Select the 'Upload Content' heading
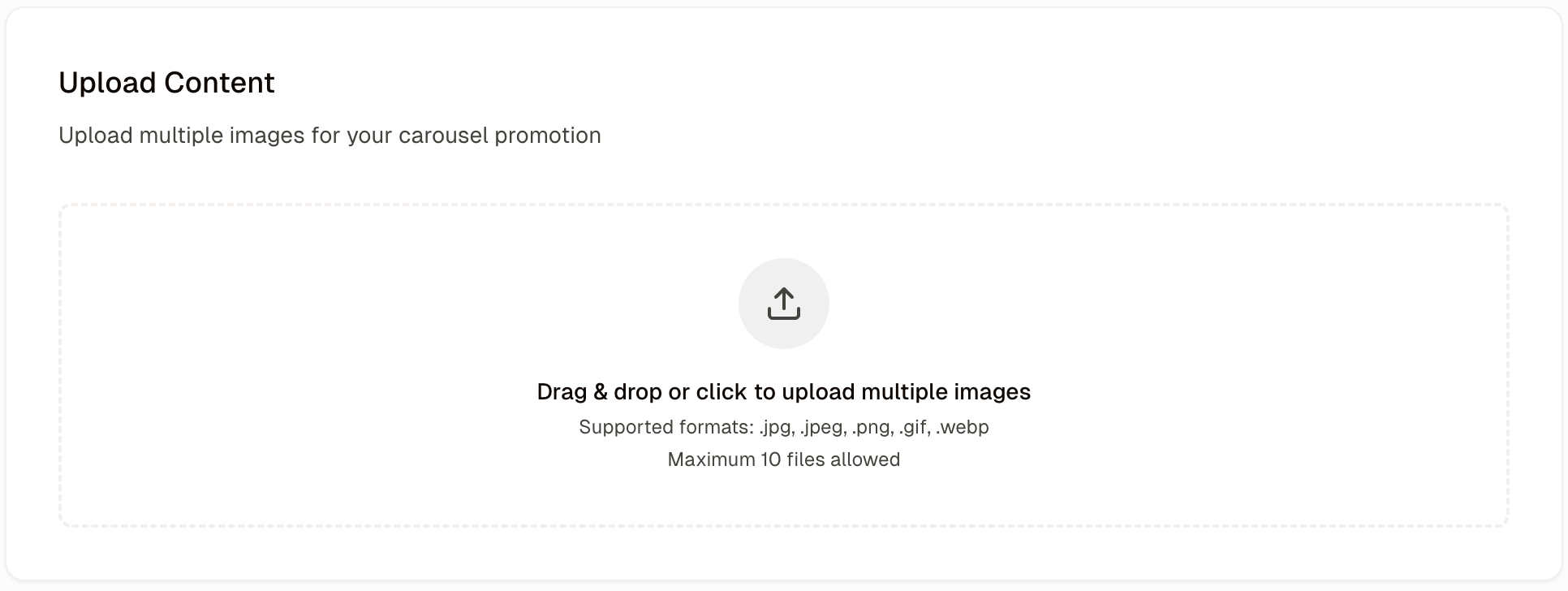The image size is (1568, 591). tap(166, 83)
